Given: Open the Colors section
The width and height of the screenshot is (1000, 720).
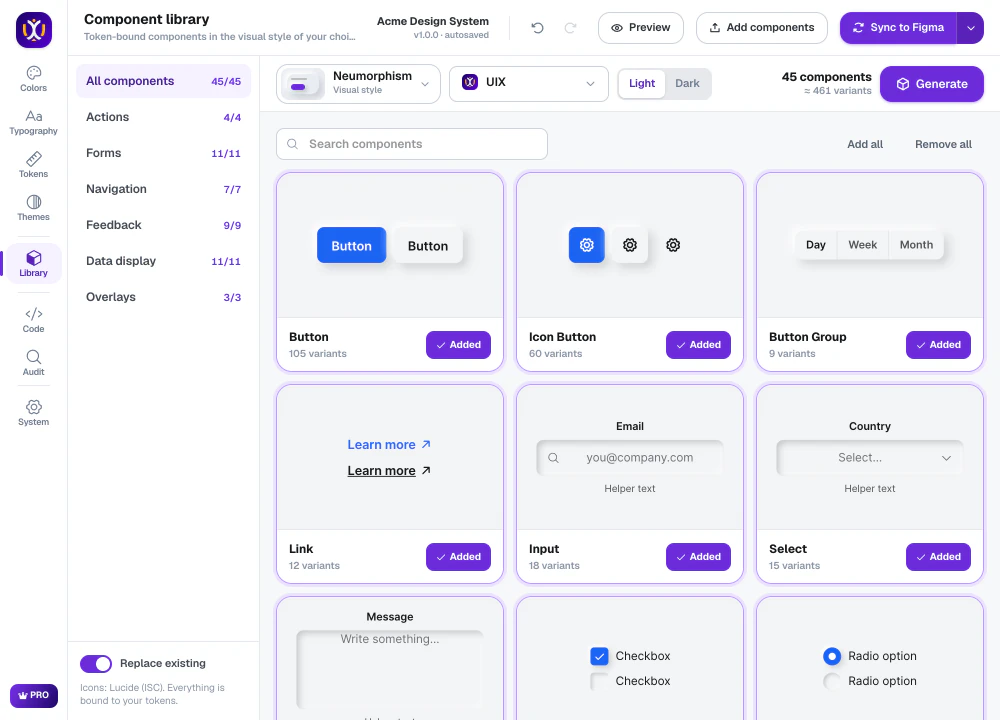Looking at the screenshot, I should point(33,79).
